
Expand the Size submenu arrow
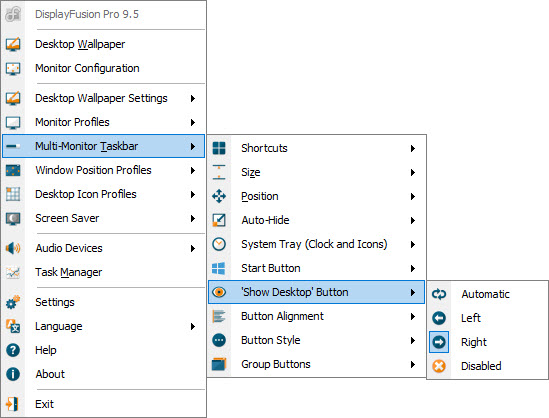(x=413, y=173)
